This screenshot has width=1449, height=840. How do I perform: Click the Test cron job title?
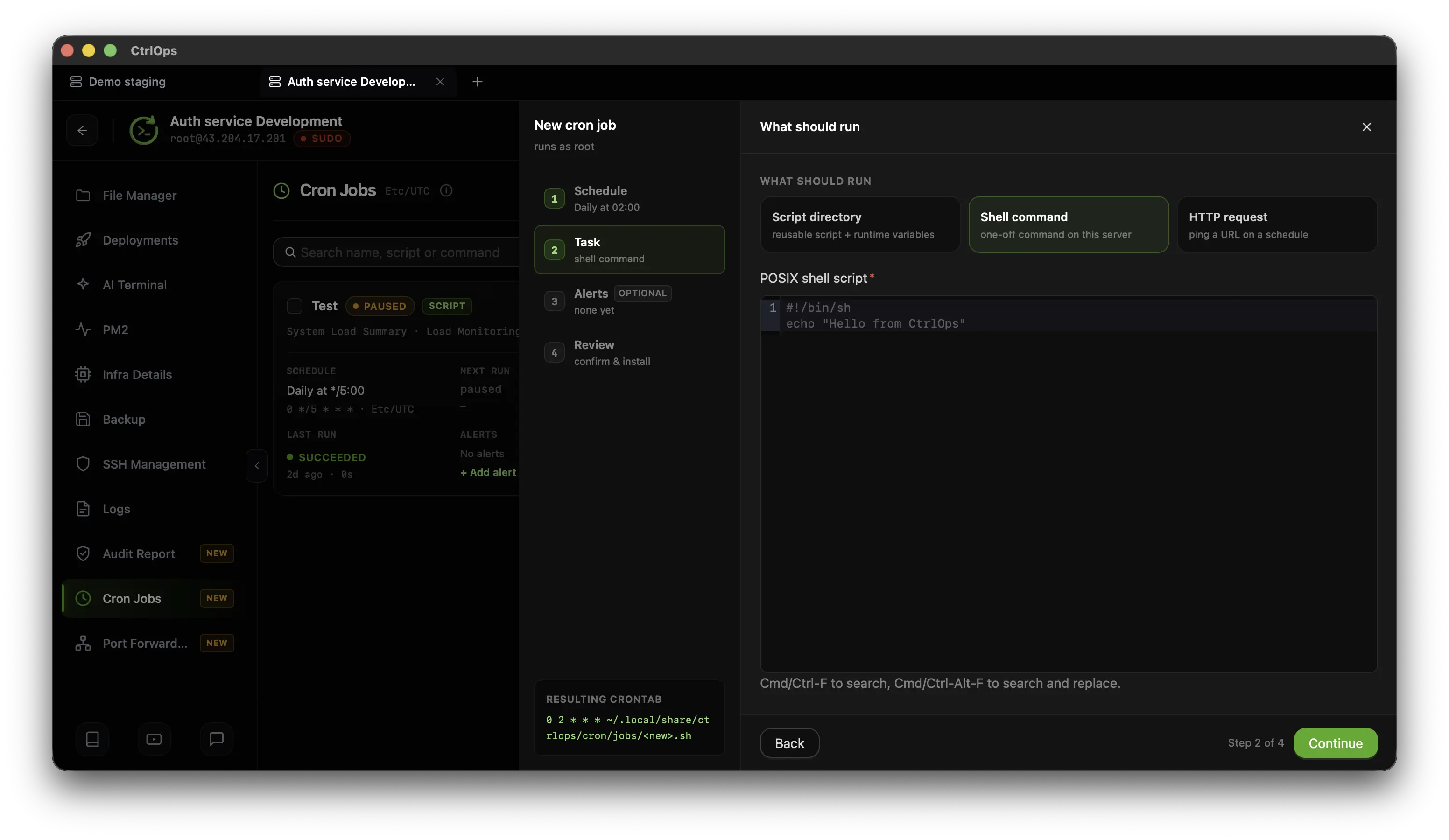click(325, 306)
